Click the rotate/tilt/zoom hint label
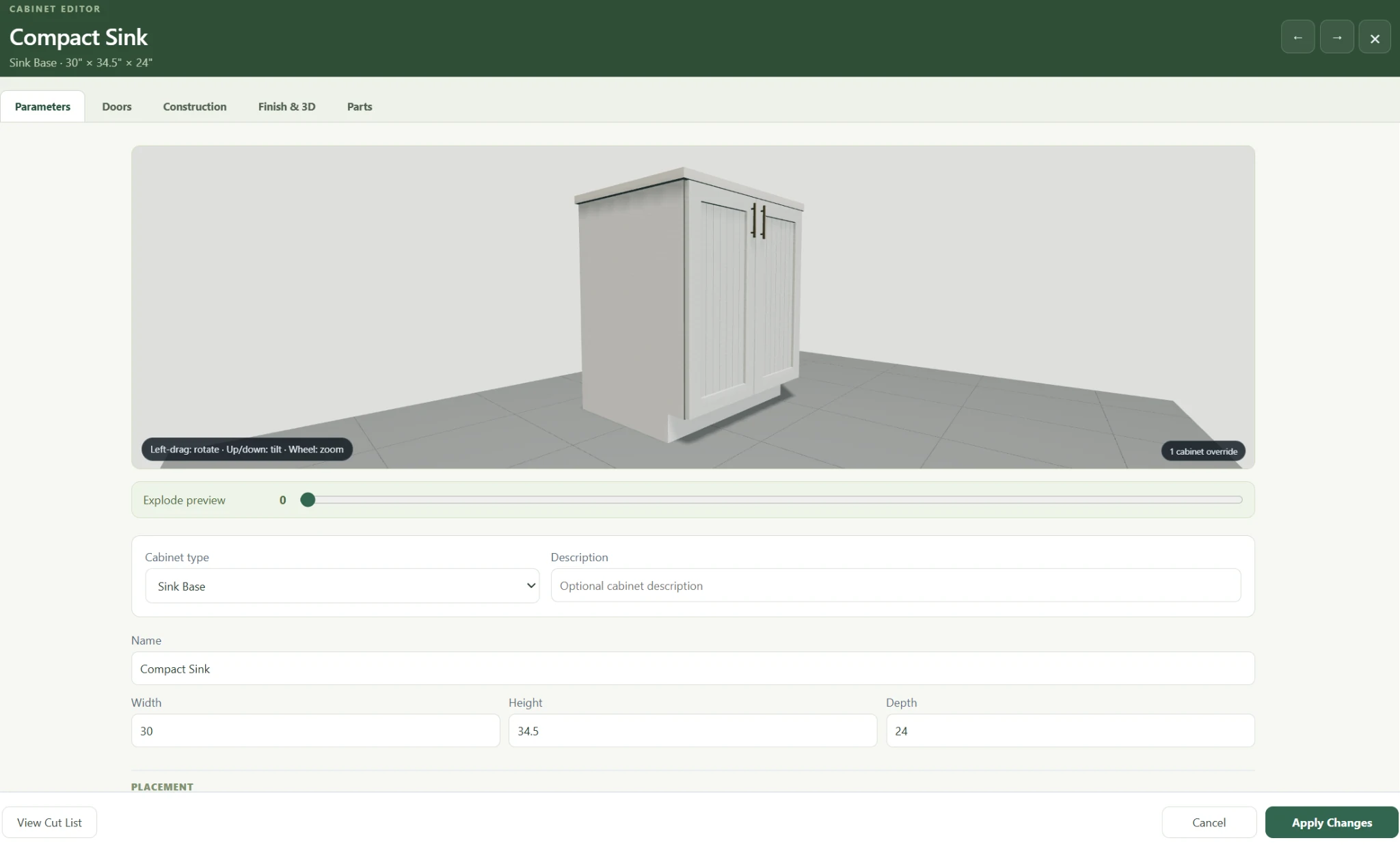 [247, 449]
